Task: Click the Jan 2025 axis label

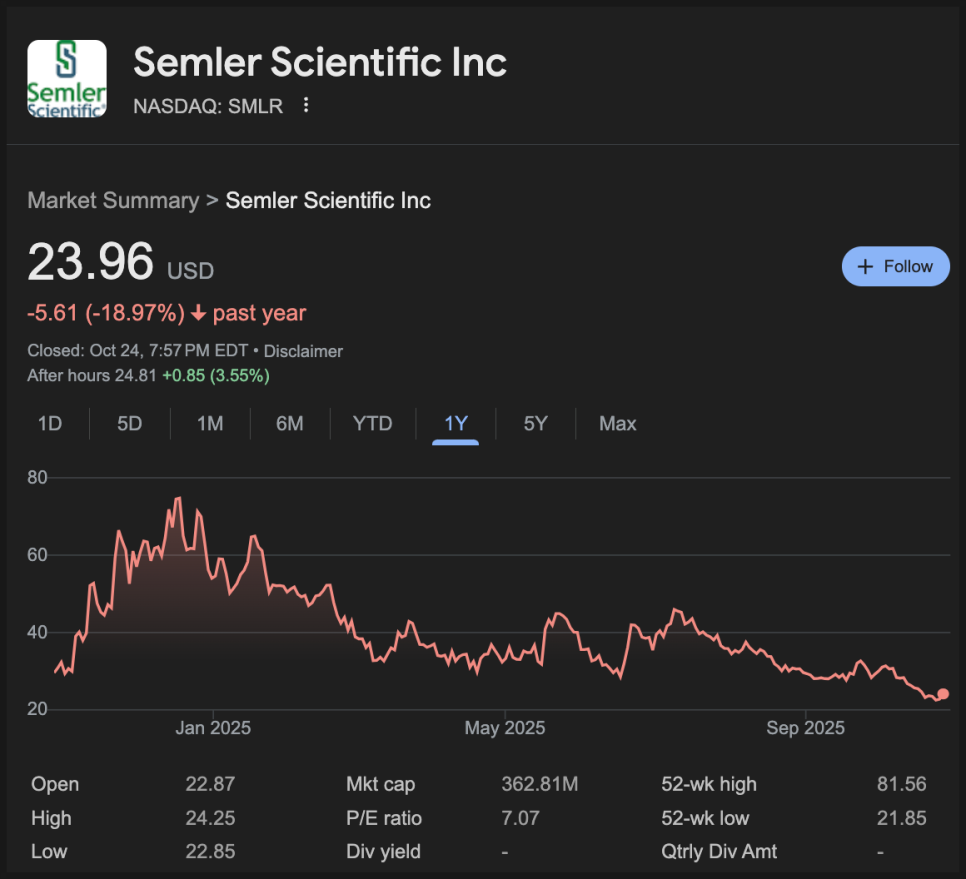Action: pos(213,728)
